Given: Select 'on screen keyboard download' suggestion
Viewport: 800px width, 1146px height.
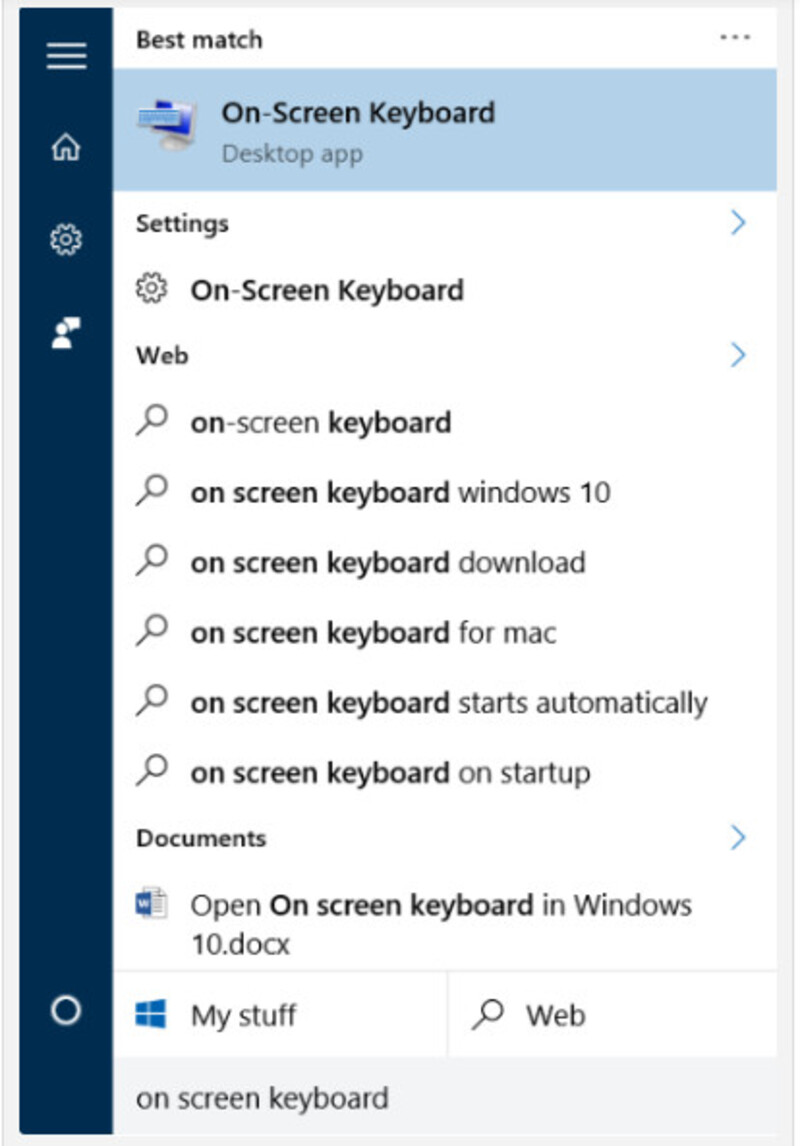Looking at the screenshot, I should pos(445,563).
